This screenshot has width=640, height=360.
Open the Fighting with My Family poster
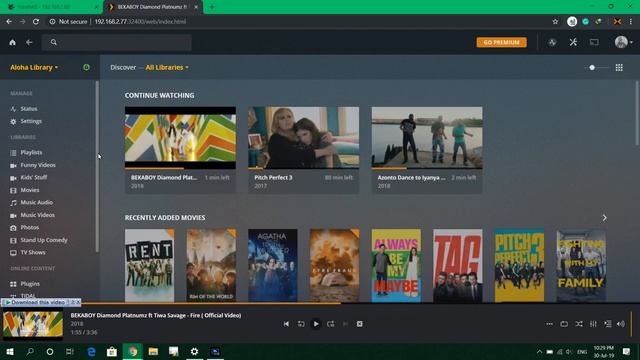(581, 265)
